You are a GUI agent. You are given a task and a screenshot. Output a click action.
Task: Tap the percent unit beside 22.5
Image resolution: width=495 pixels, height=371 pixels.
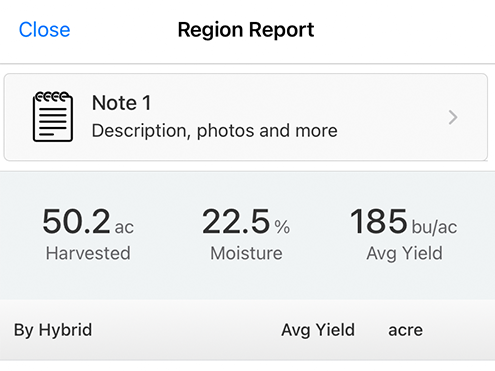point(282,227)
